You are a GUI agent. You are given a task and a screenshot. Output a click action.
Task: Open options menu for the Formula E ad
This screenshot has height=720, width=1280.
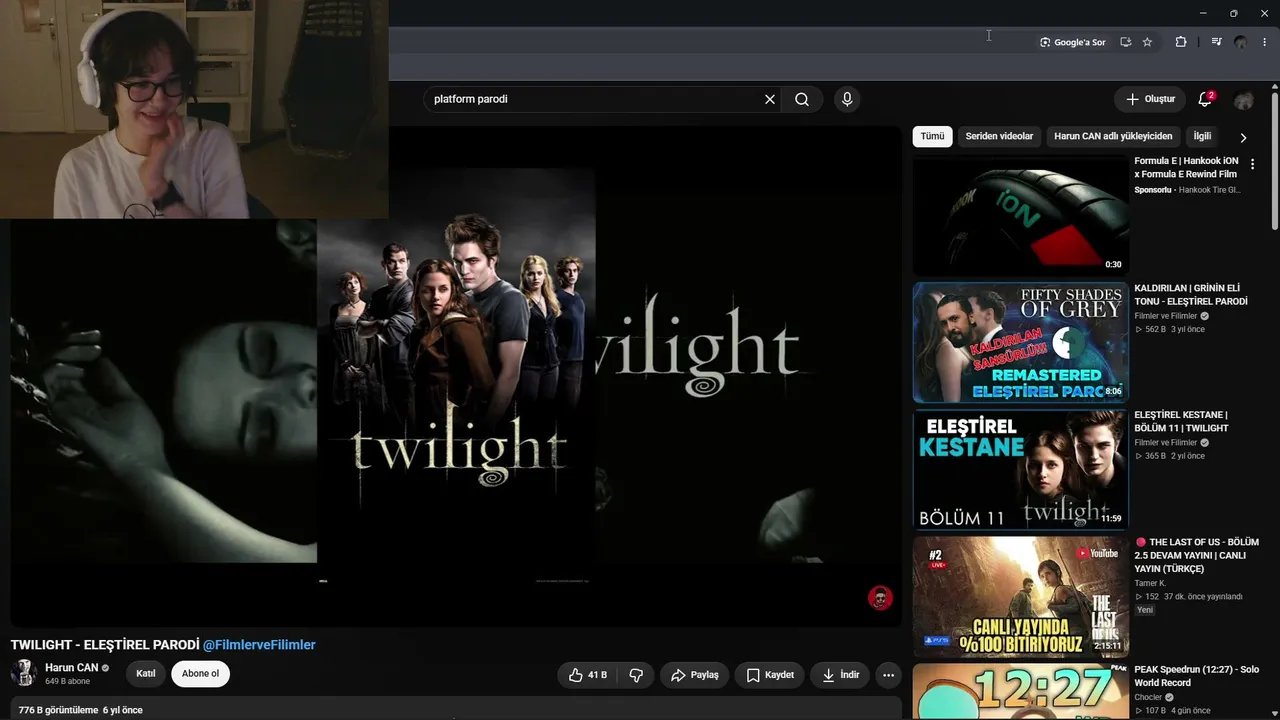1252,164
